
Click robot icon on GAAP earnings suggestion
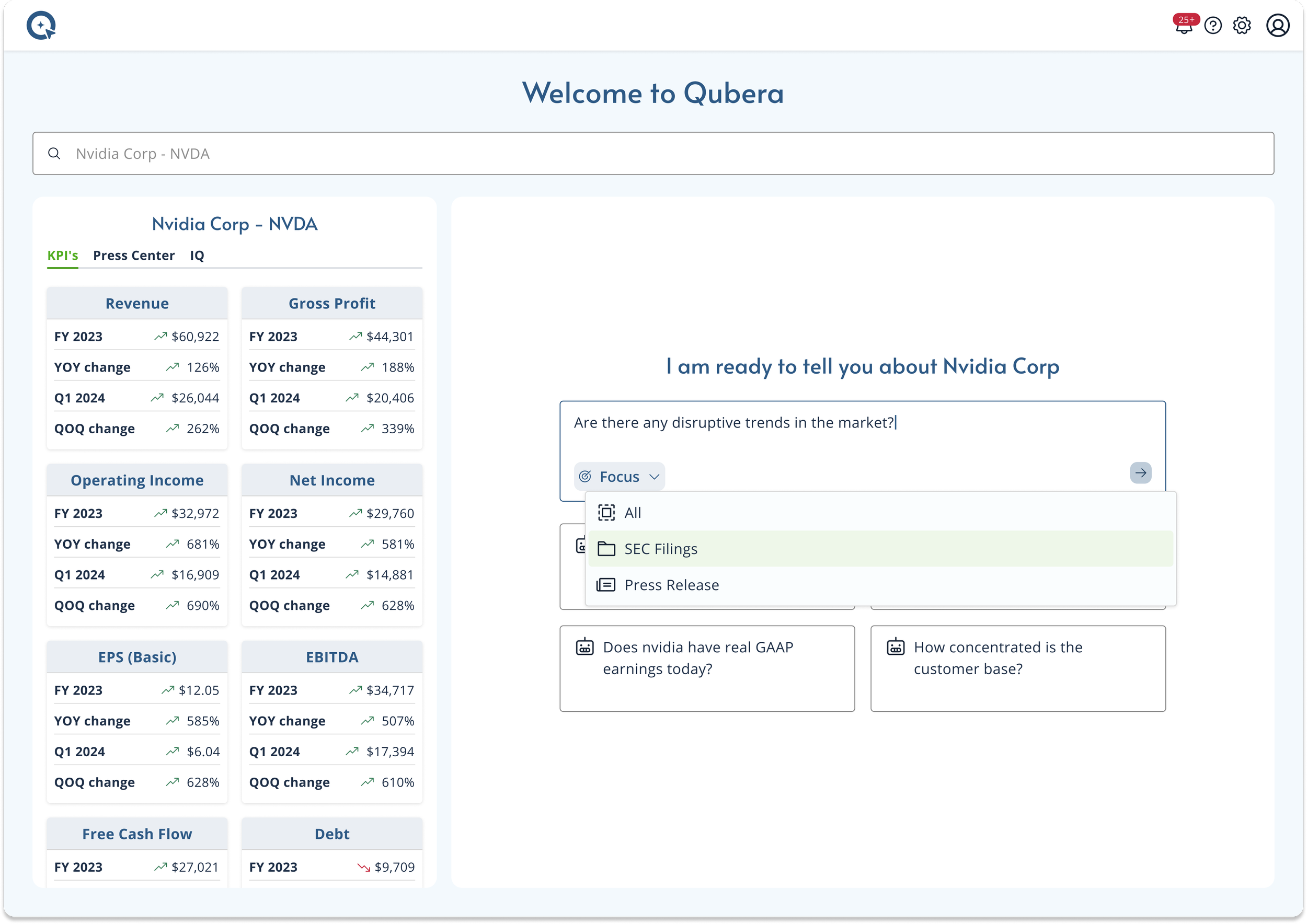point(584,648)
